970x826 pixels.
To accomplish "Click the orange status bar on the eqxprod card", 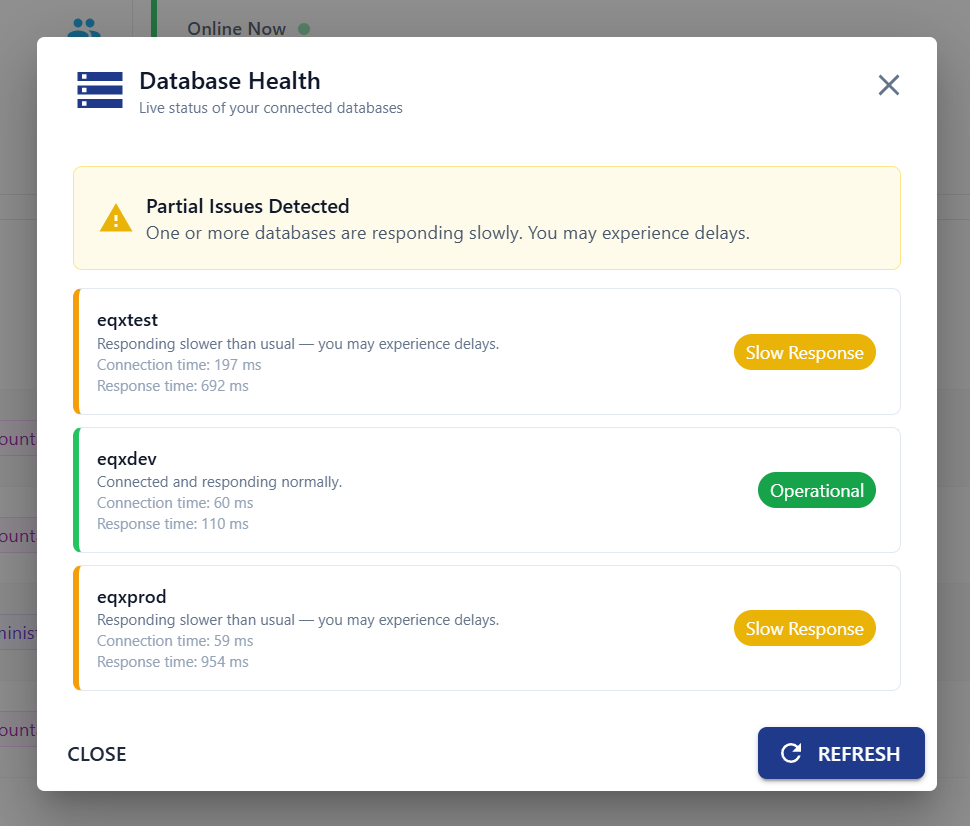I will coord(76,627).
